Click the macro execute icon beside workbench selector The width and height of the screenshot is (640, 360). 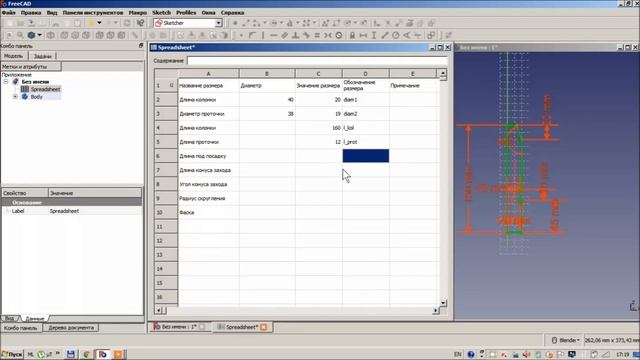140,23
